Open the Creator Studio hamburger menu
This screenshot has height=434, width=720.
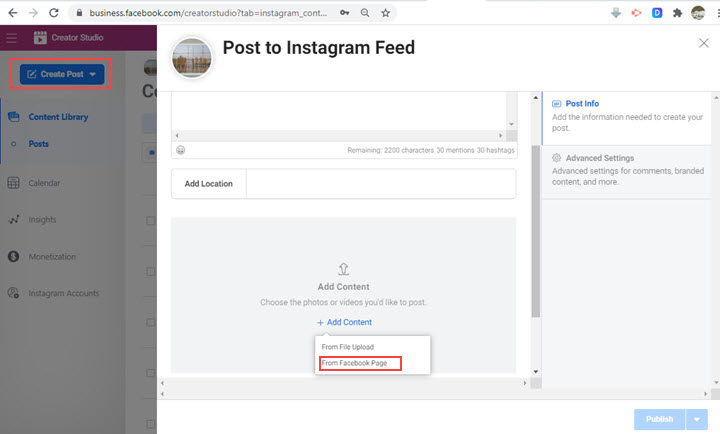(11, 38)
